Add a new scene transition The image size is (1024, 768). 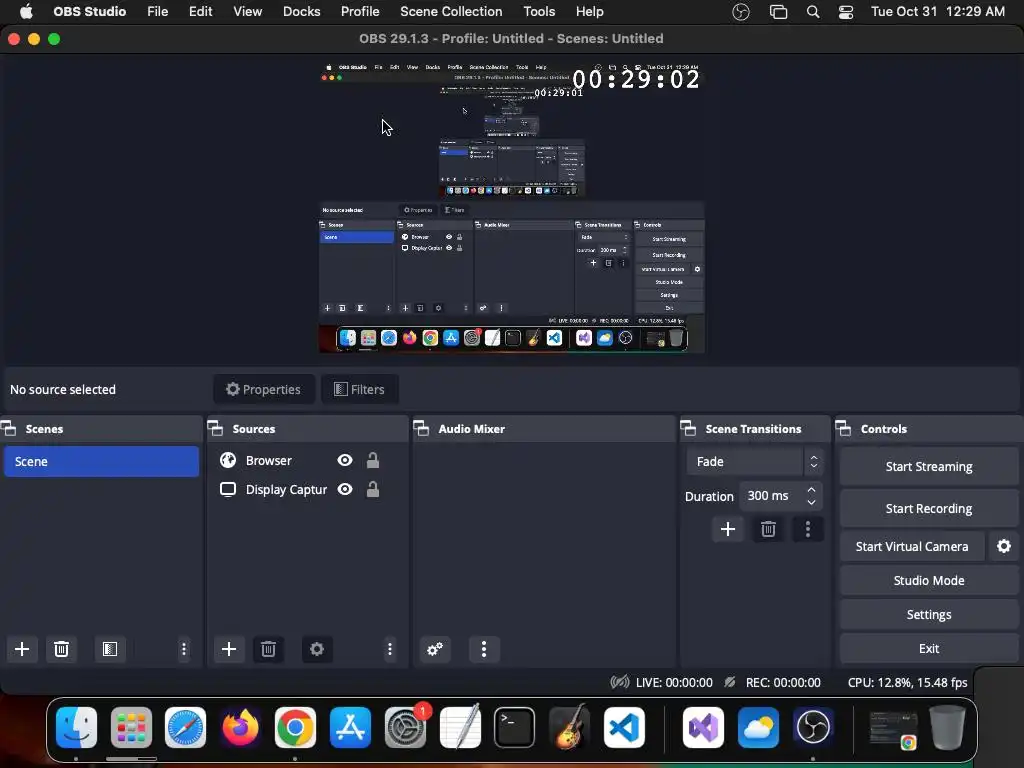pos(728,529)
